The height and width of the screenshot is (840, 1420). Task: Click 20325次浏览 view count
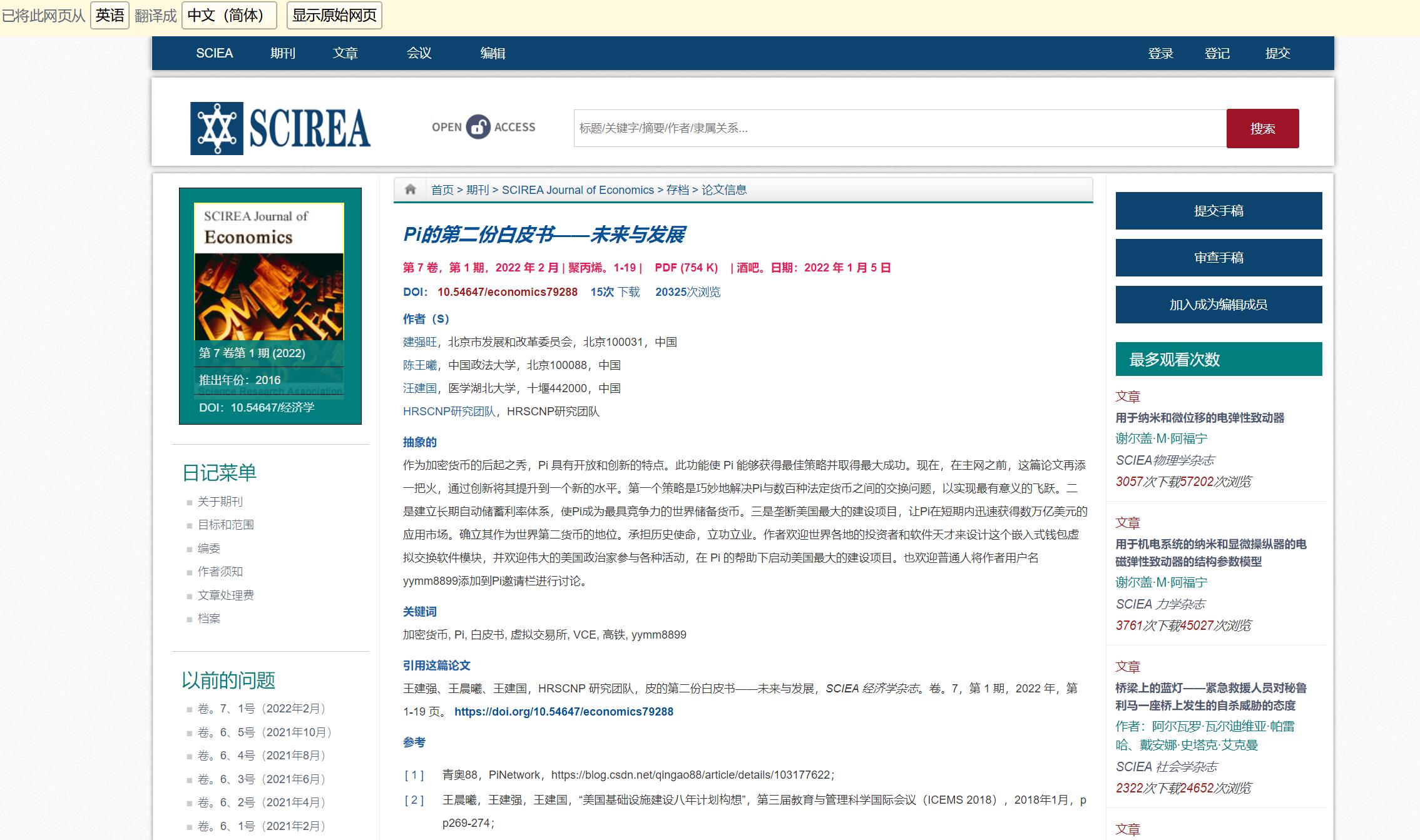pos(688,292)
